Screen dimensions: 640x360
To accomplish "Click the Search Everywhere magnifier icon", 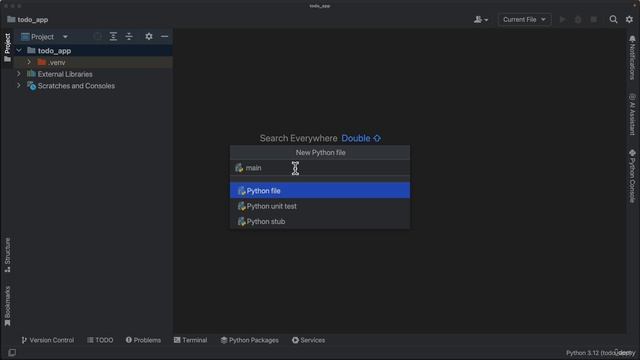I will coord(613,19).
